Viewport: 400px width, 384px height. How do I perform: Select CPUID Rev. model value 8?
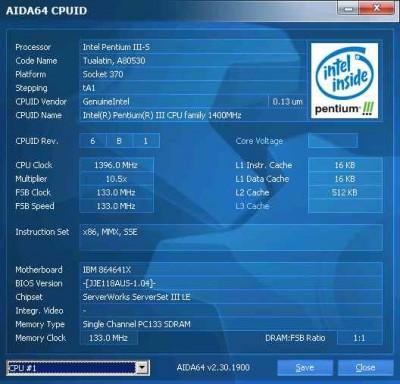click(119, 141)
